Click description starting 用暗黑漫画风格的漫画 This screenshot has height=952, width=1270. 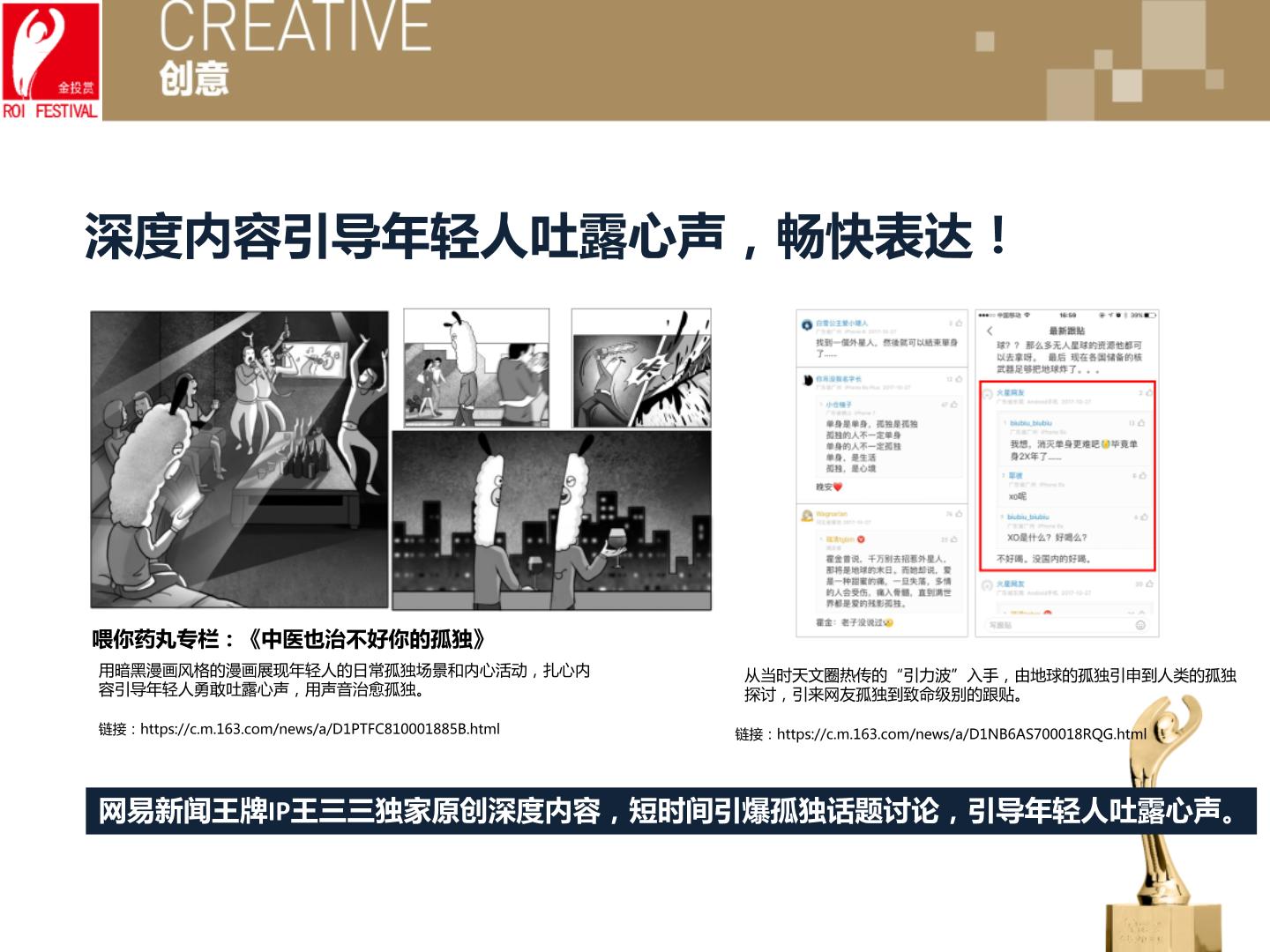click(x=344, y=680)
